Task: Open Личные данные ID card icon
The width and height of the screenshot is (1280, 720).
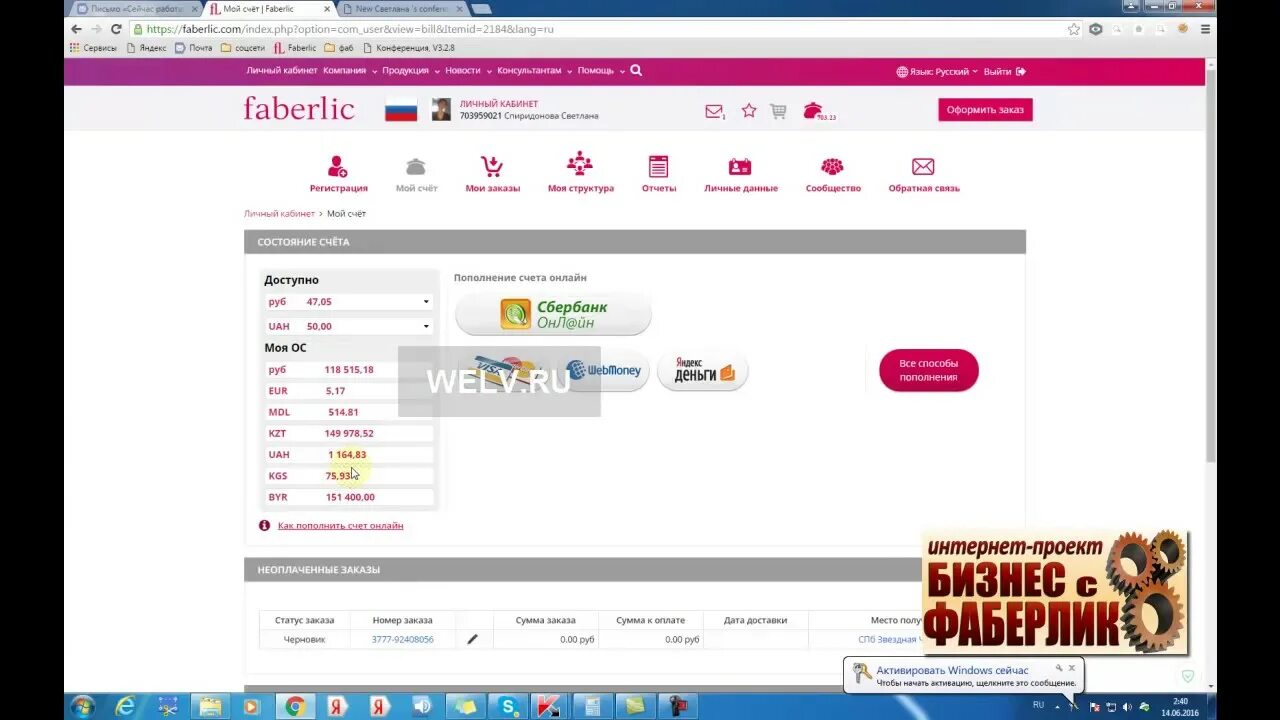Action: 740,167
